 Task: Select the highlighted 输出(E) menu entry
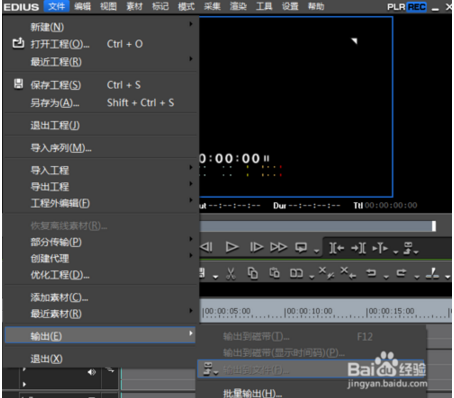coord(100,335)
